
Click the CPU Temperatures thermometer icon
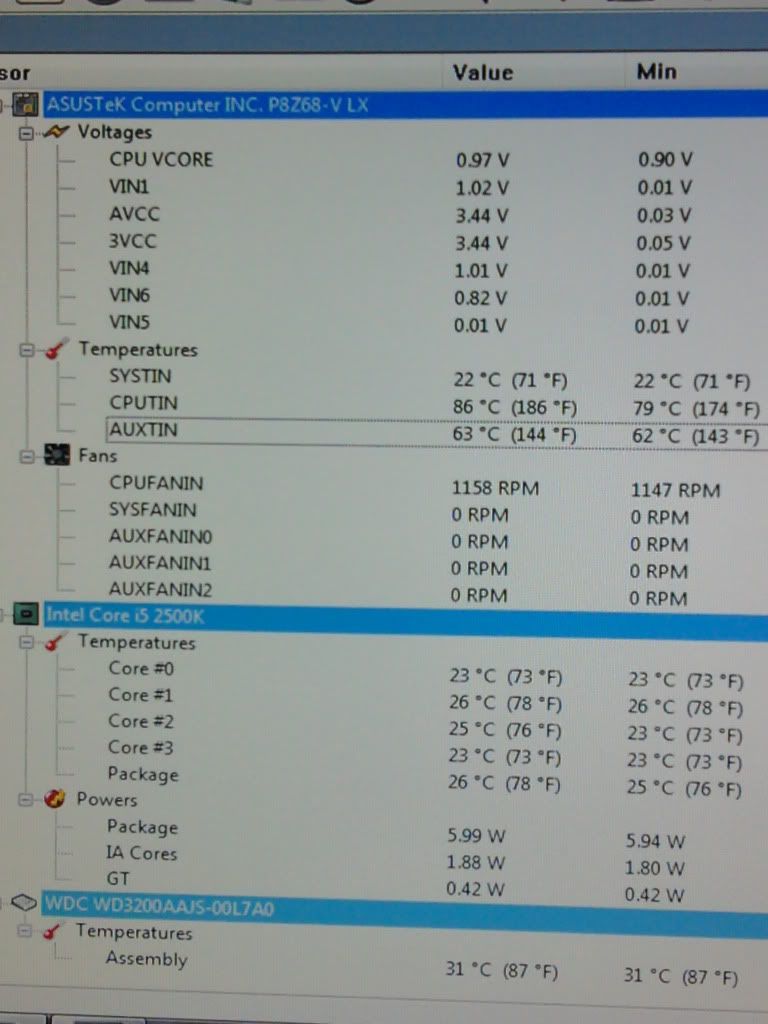point(54,642)
